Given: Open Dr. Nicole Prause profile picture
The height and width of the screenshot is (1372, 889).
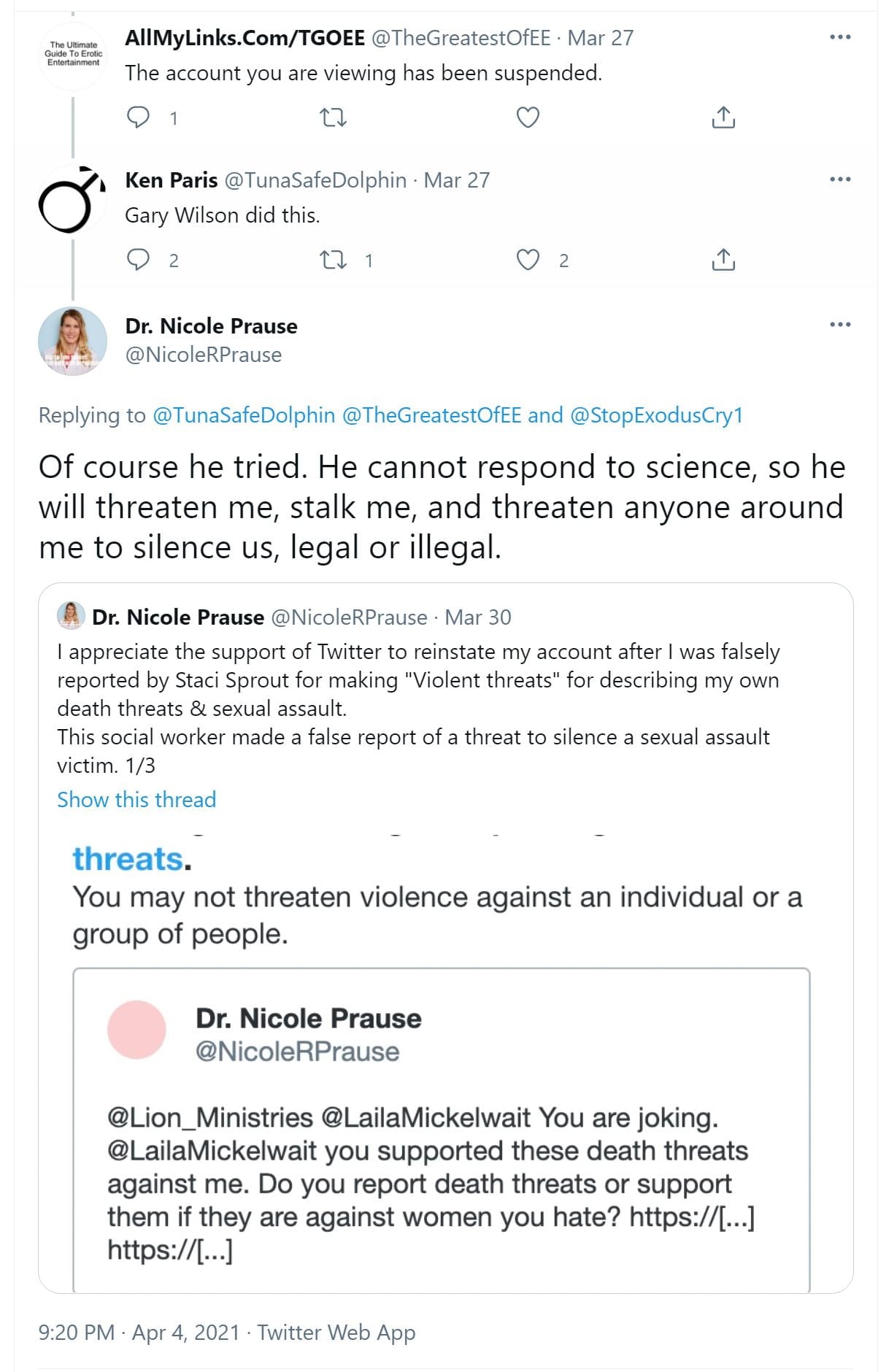Looking at the screenshot, I should pyautogui.click(x=72, y=341).
